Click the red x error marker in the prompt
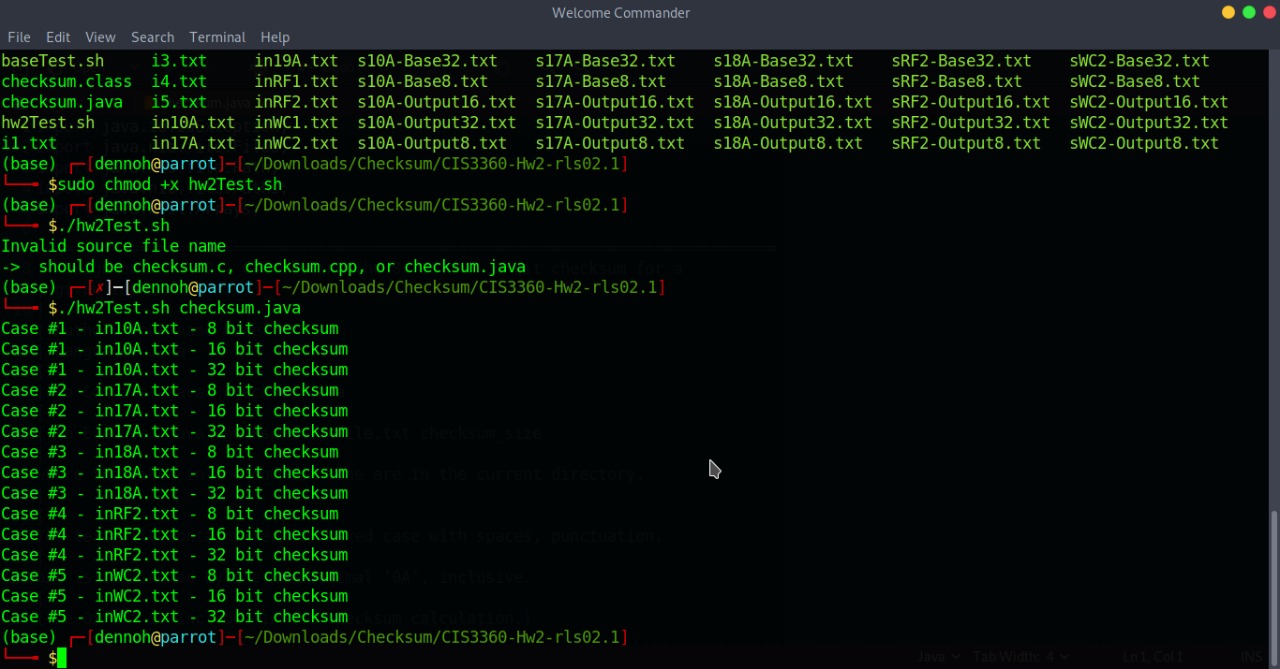1280x669 pixels. point(99,288)
